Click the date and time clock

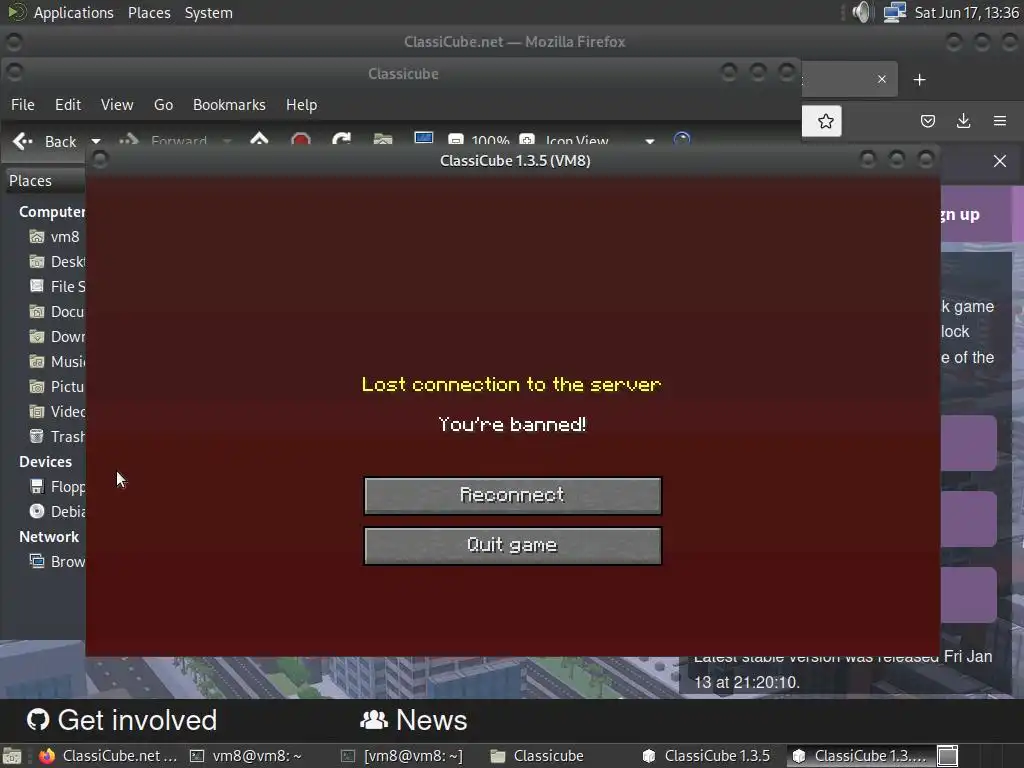point(967,12)
